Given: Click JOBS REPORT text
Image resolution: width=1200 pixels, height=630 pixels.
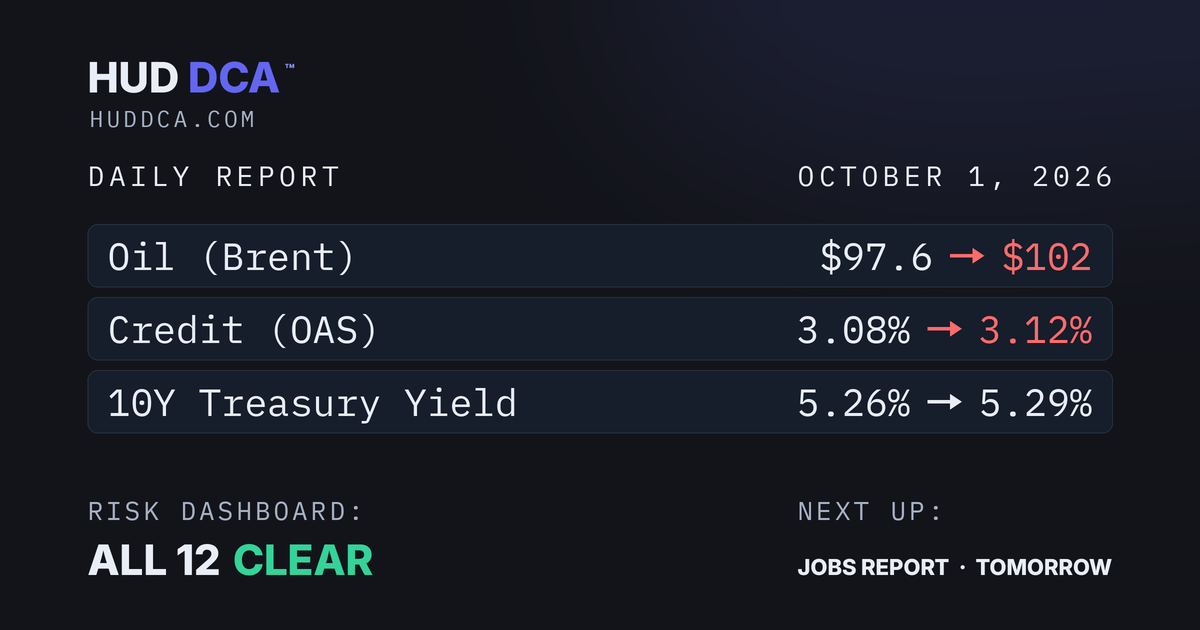Looking at the screenshot, I should pos(873,567).
